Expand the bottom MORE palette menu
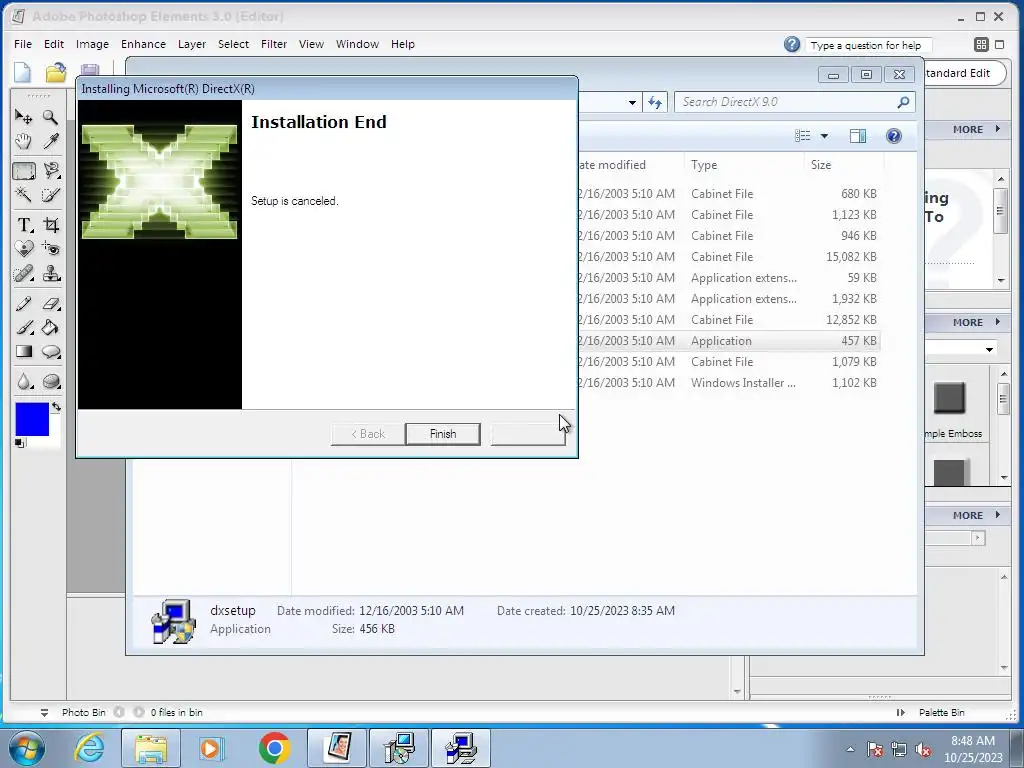1024x768 pixels. pos(976,515)
